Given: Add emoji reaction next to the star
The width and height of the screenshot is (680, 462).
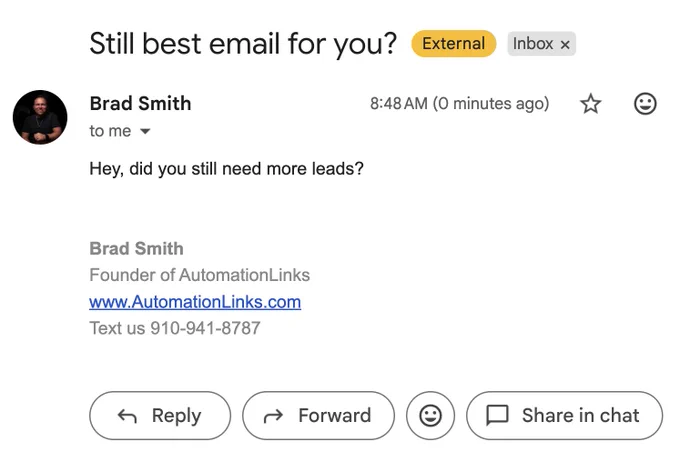Looking at the screenshot, I should 645,104.
